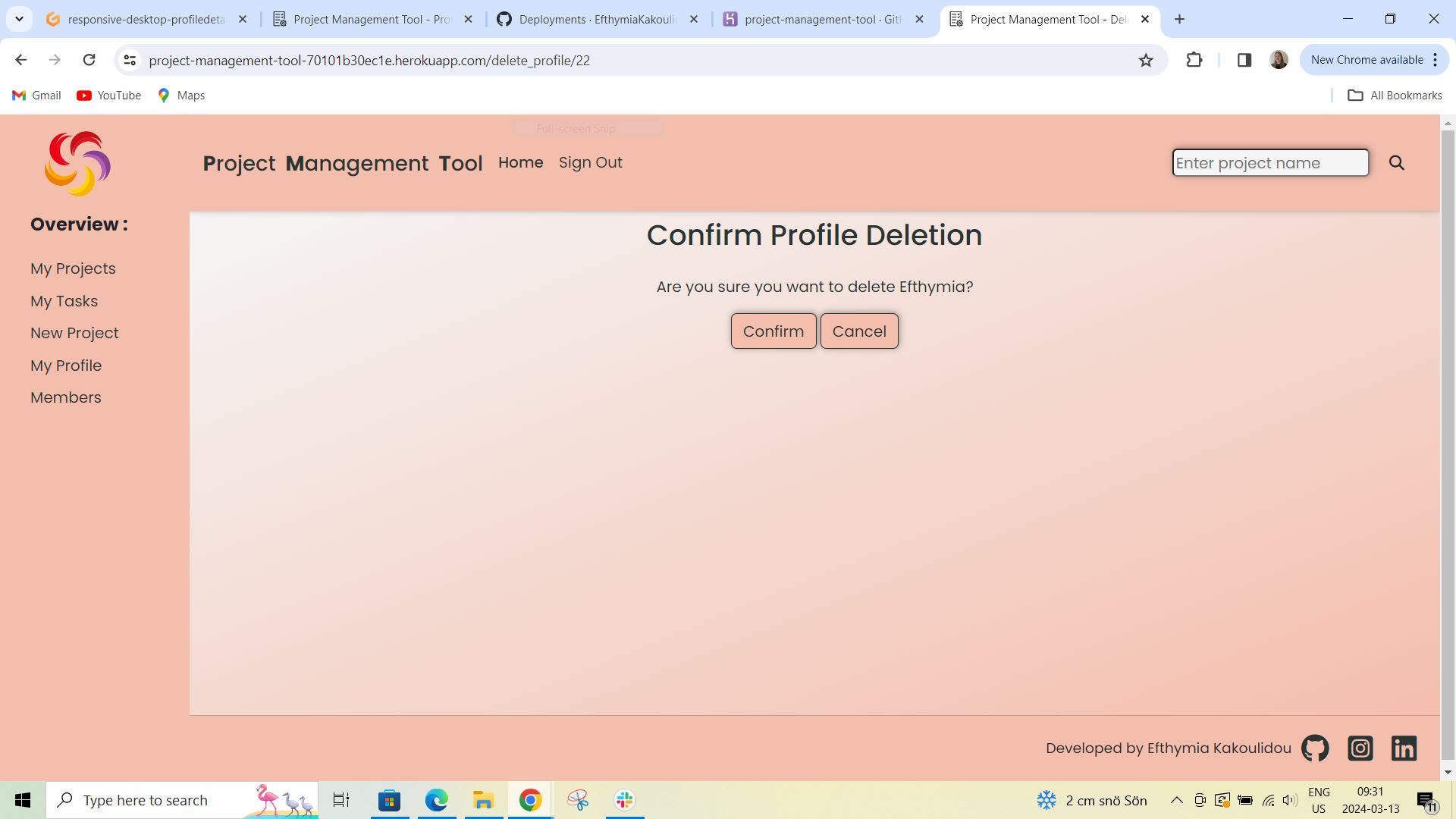Expand hidden icons in the system tray
Image resolution: width=1456 pixels, height=819 pixels.
coord(1176,799)
